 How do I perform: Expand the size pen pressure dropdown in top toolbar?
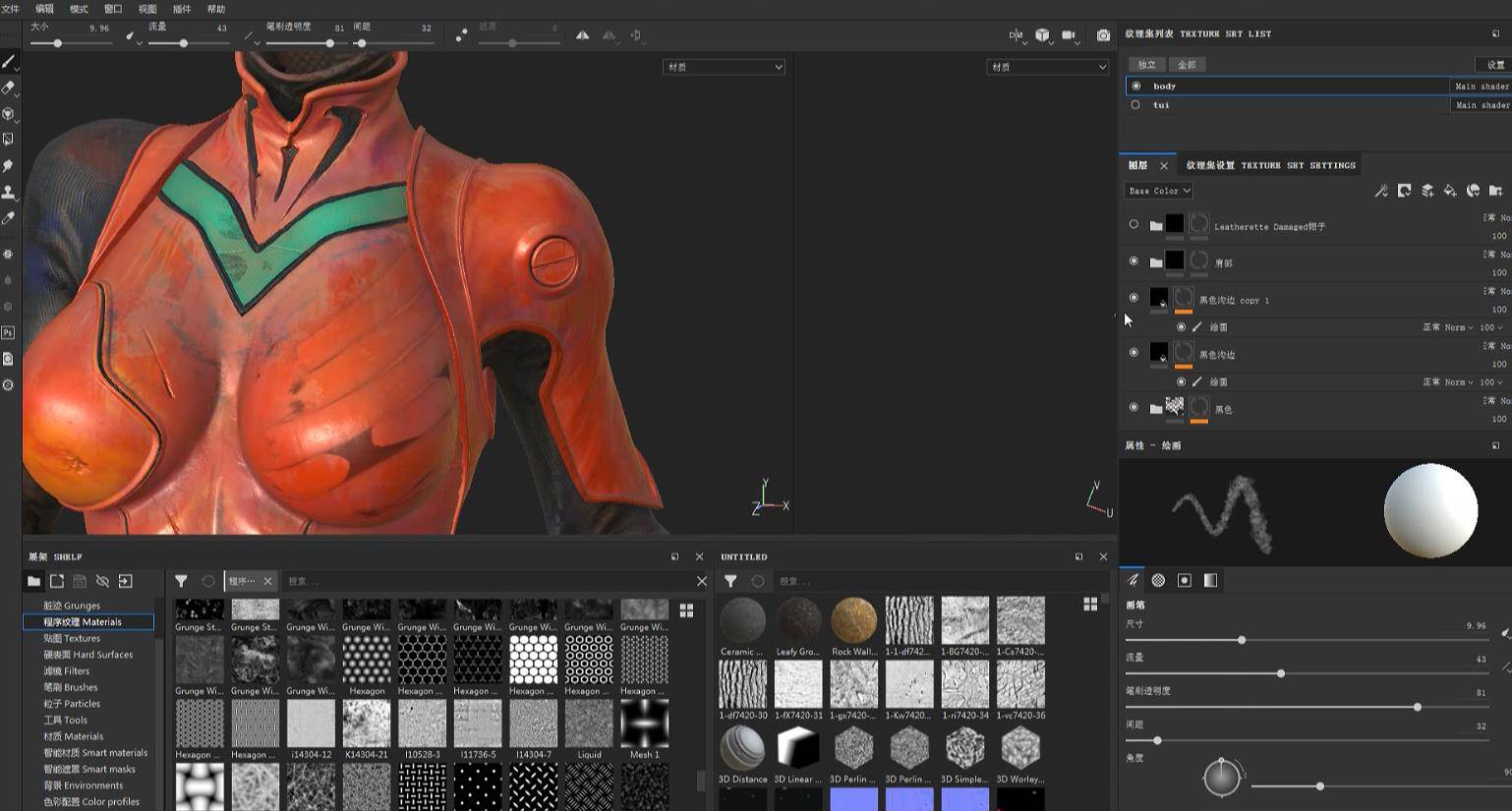tap(132, 36)
